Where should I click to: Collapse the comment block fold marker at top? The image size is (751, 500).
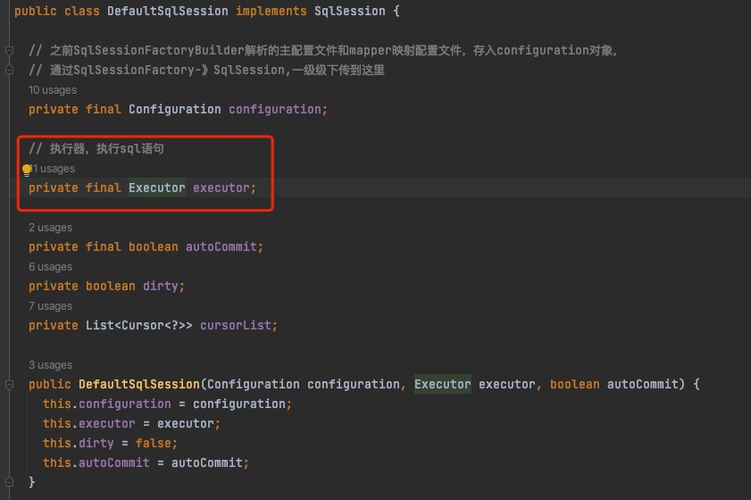9,50
